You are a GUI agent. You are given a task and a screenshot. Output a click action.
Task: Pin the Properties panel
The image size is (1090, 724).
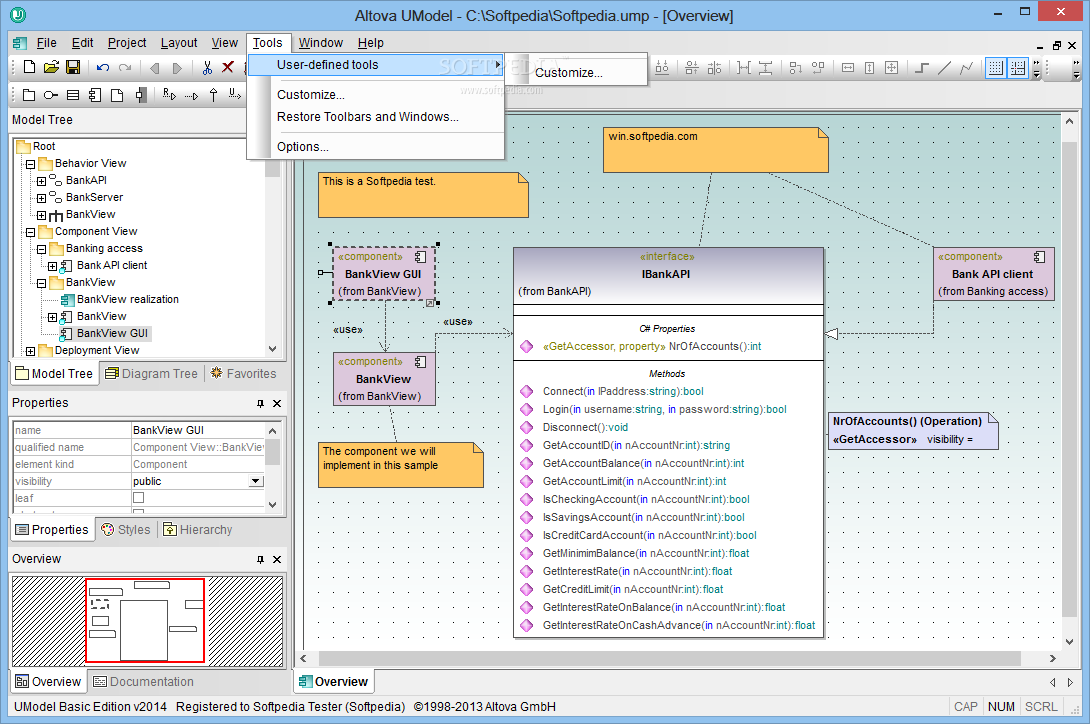(260, 403)
